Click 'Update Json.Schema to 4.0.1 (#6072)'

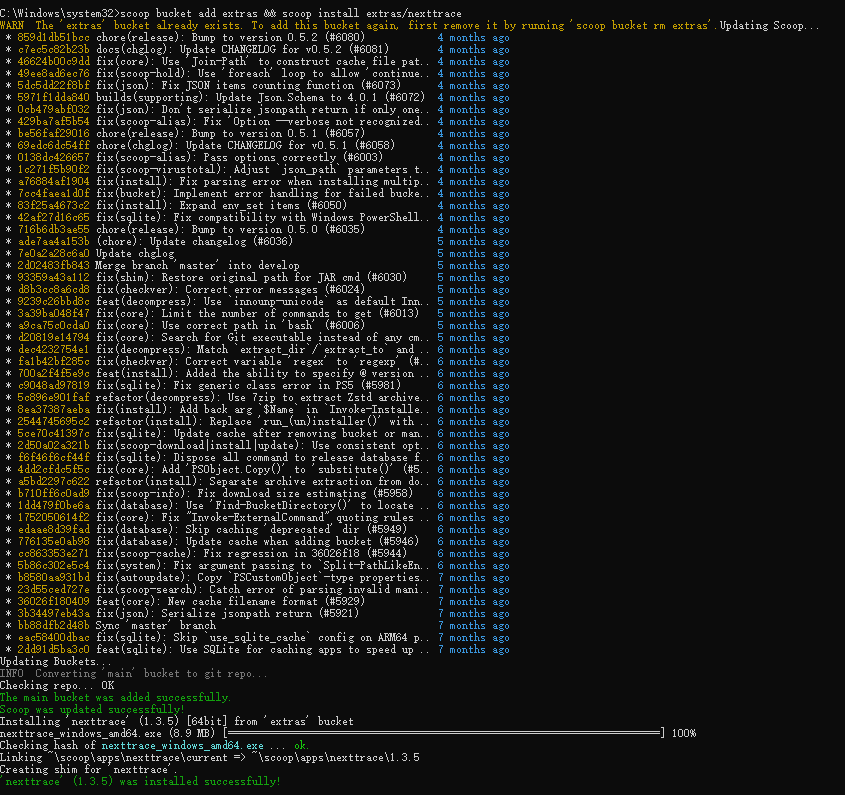pos(320,98)
